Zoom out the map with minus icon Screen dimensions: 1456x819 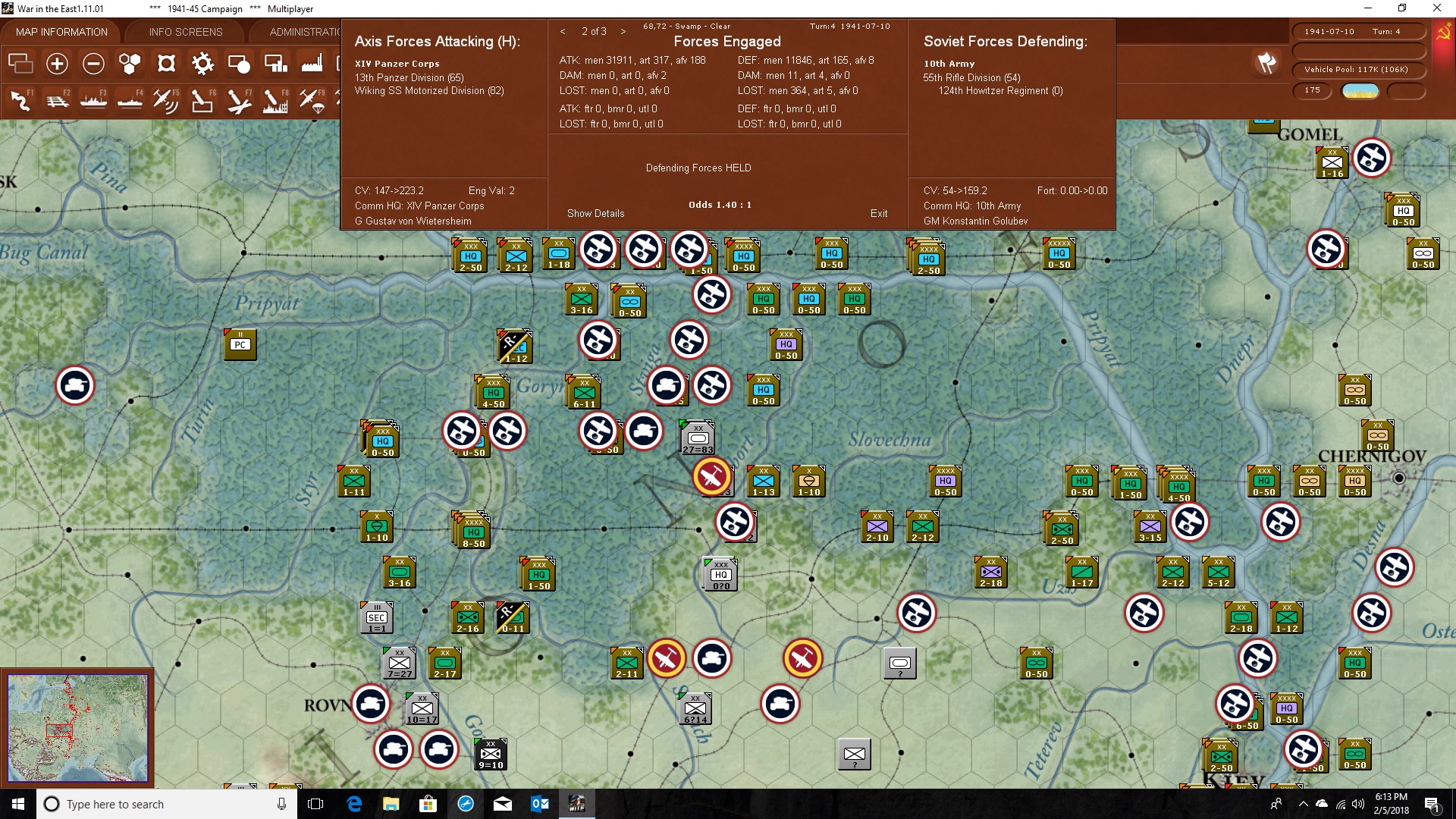click(x=93, y=64)
